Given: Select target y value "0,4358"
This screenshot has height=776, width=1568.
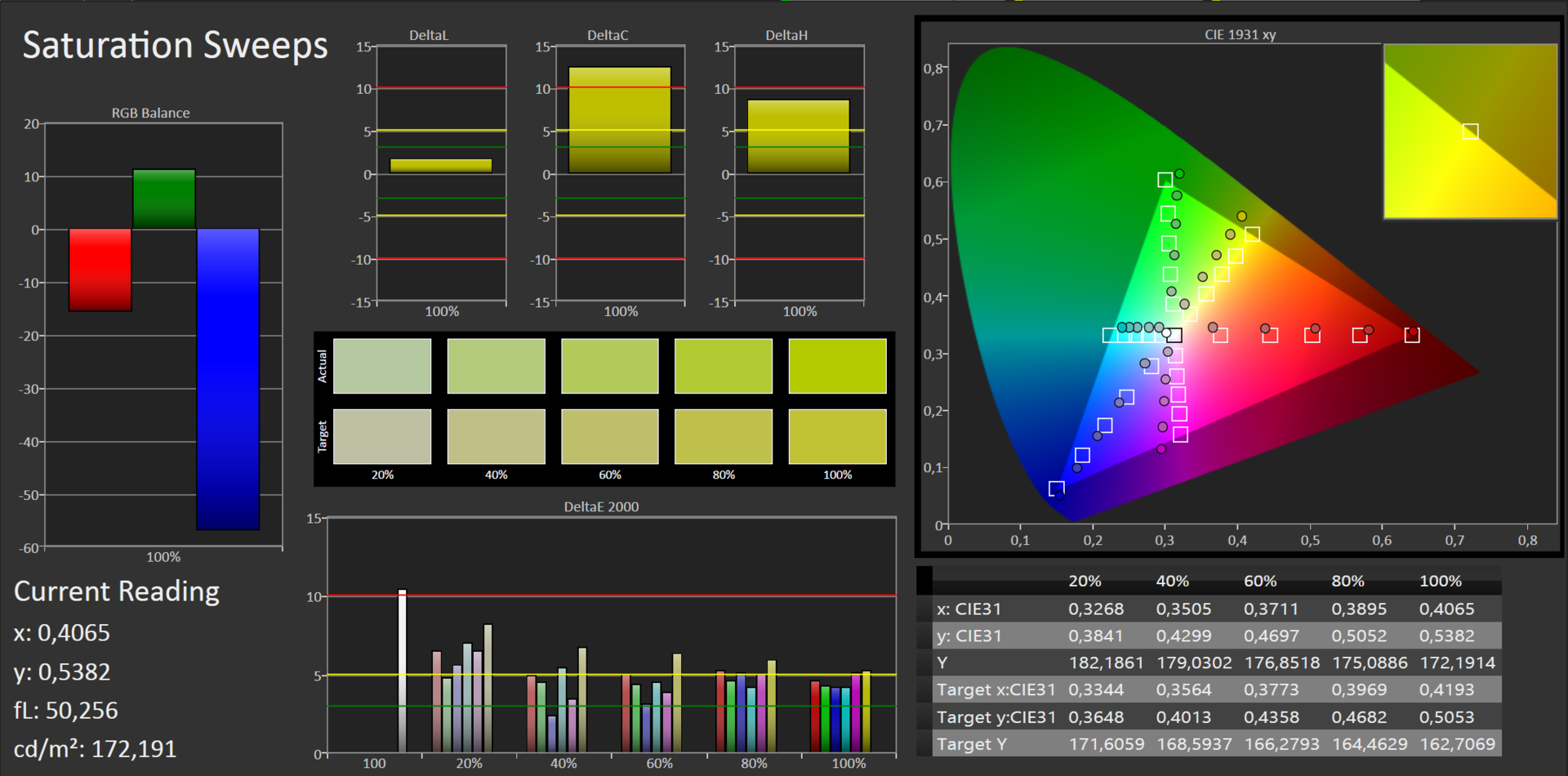Looking at the screenshot, I should (1272, 717).
